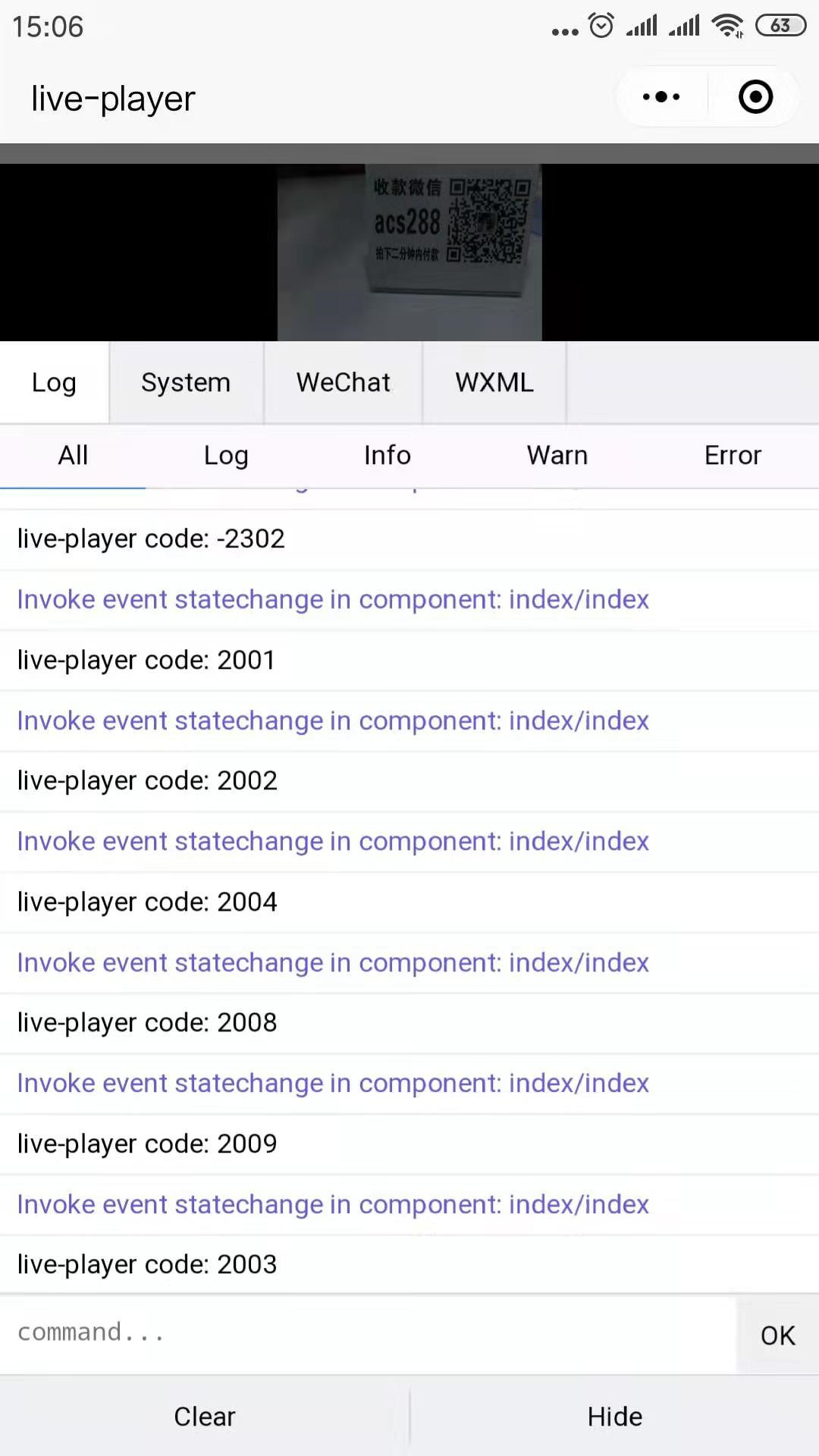Open the mini program three-dots menu

[x=661, y=97]
